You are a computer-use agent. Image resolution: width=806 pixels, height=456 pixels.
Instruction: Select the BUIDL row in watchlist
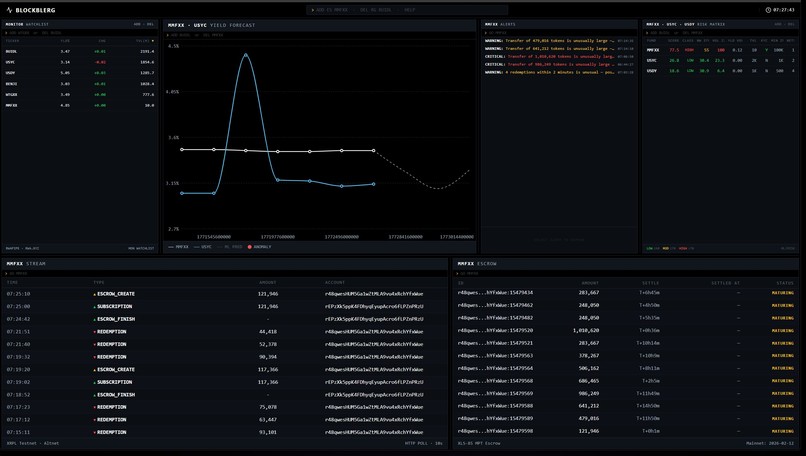tap(80, 51)
